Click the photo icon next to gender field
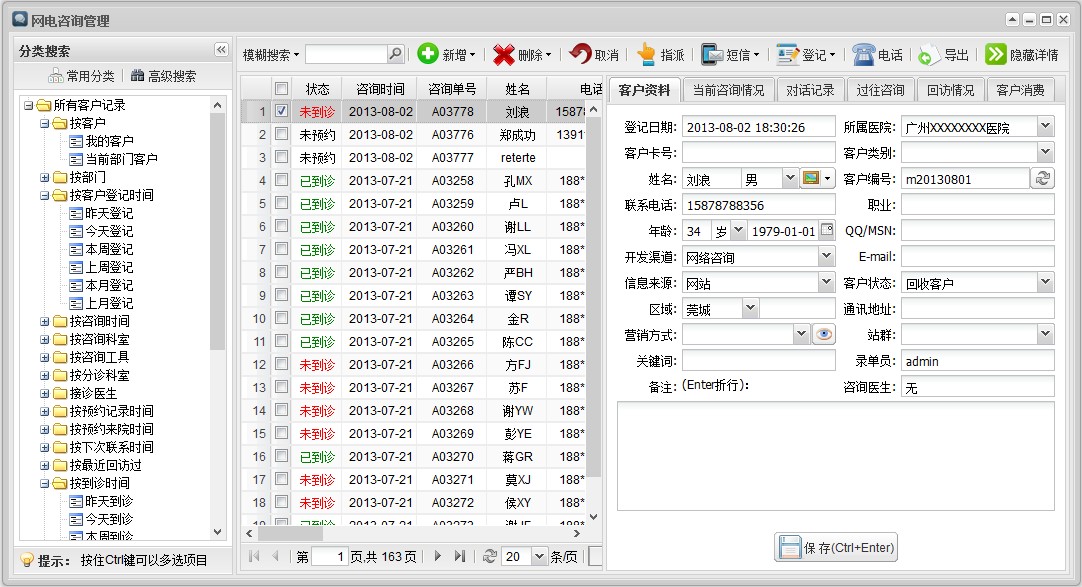Image resolution: width=1082 pixels, height=587 pixels. (x=811, y=179)
